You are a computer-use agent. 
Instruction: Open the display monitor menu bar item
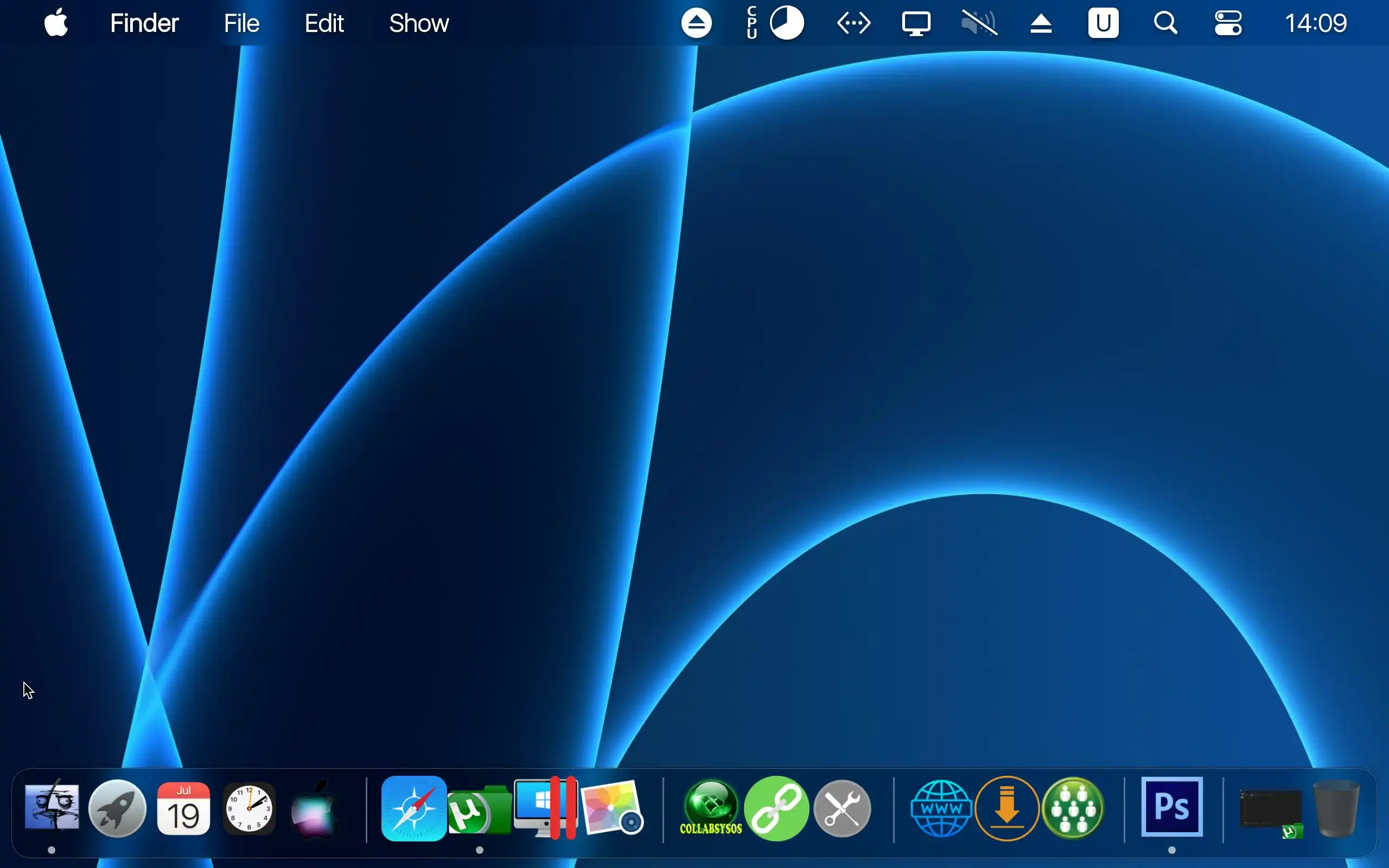tap(915, 23)
